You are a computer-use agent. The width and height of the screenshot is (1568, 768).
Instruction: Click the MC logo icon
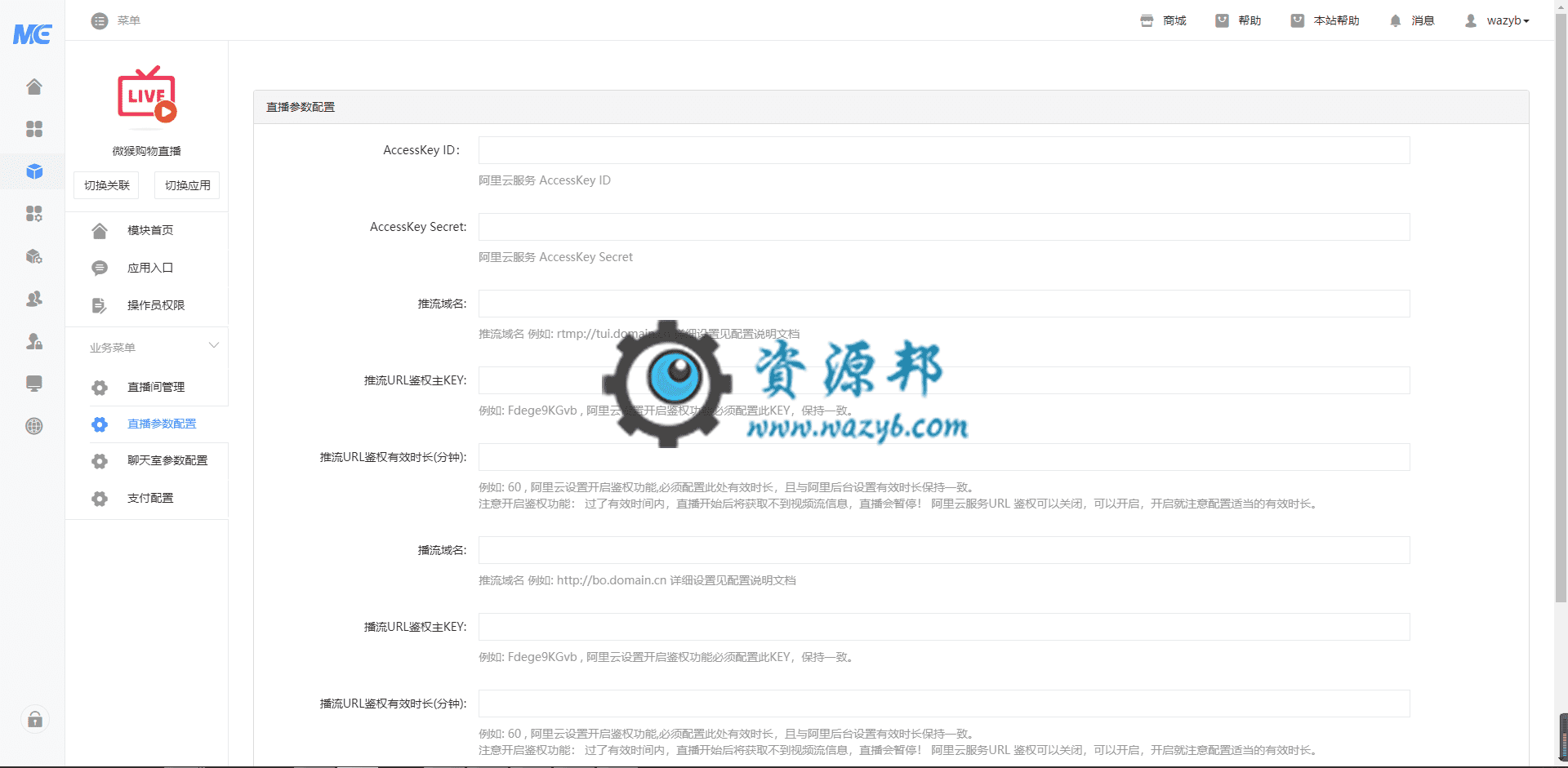[33, 33]
